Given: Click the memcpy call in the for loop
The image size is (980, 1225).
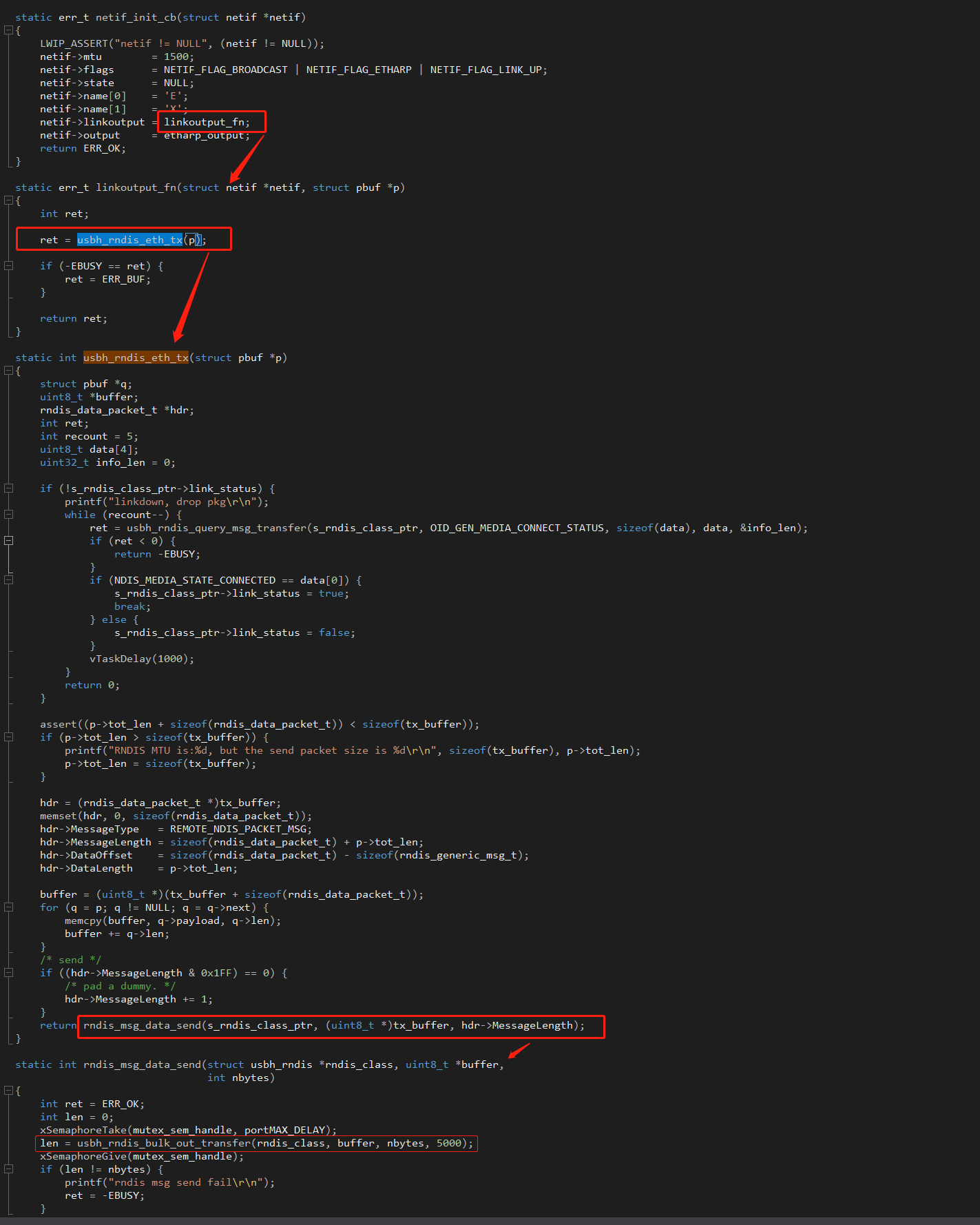Looking at the screenshot, I should pos(173,920).
